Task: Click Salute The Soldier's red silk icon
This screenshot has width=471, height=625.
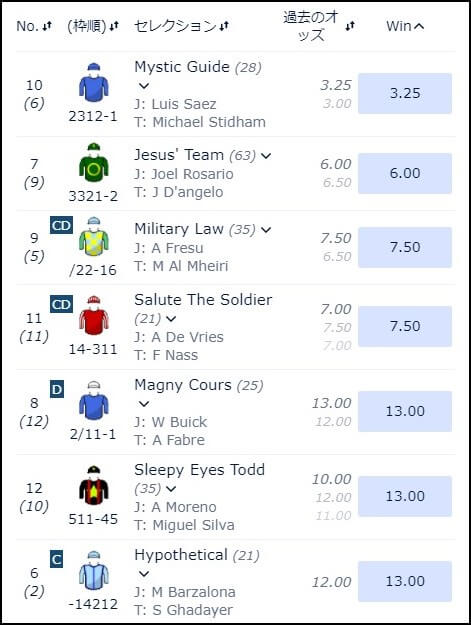Action: click(x=93, y=315)
